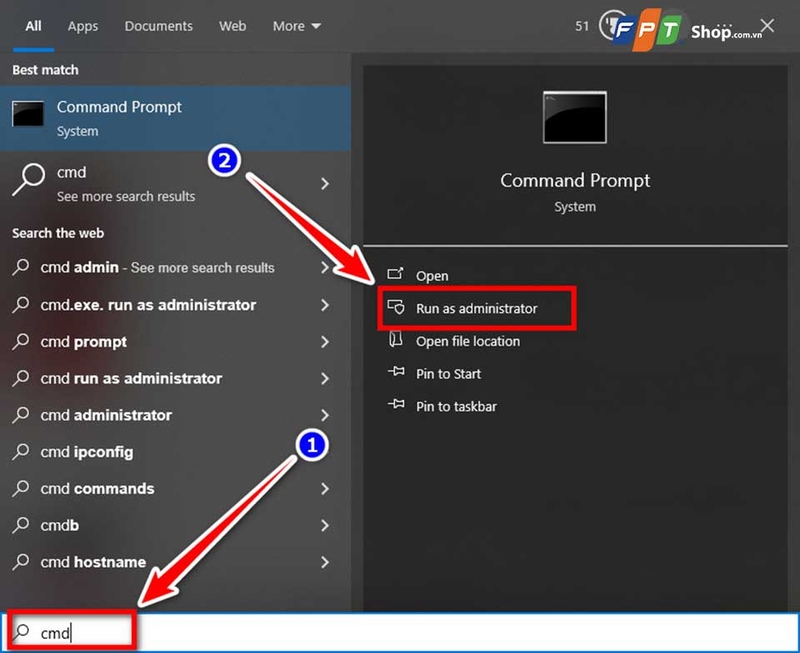
Task: Open the Documents search tab
Action: [159, 26]
